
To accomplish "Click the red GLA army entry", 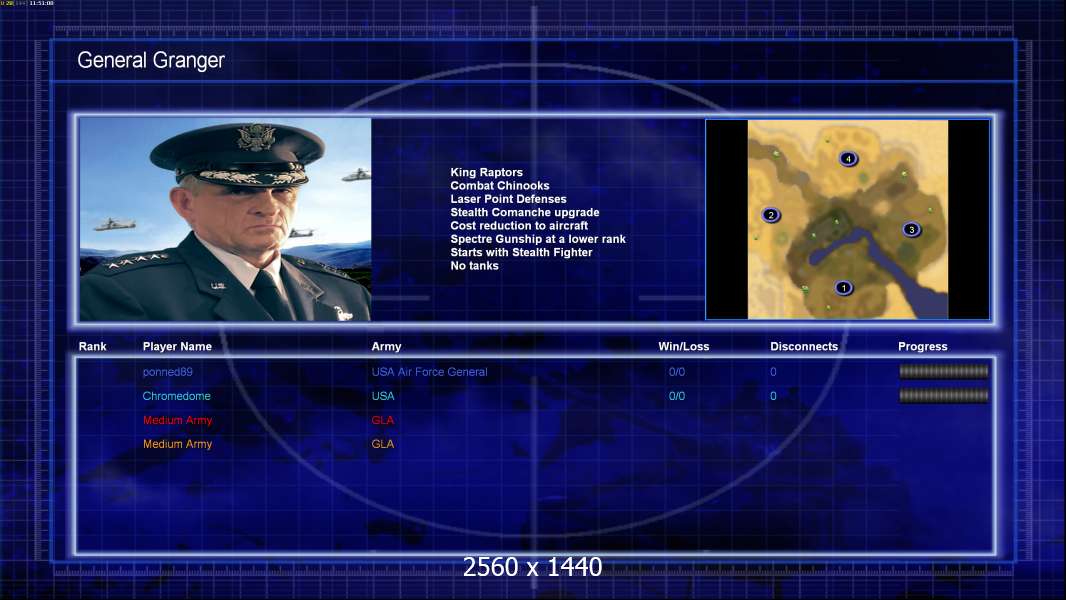I will pyautogui.click(x=383, y=421).
